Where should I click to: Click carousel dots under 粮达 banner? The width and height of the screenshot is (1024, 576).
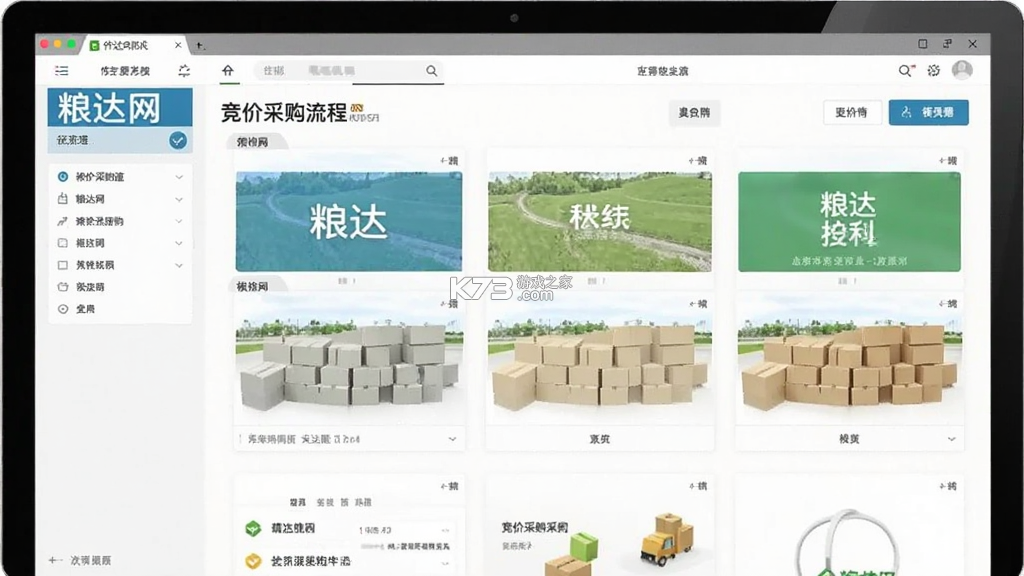coord(347,281)
